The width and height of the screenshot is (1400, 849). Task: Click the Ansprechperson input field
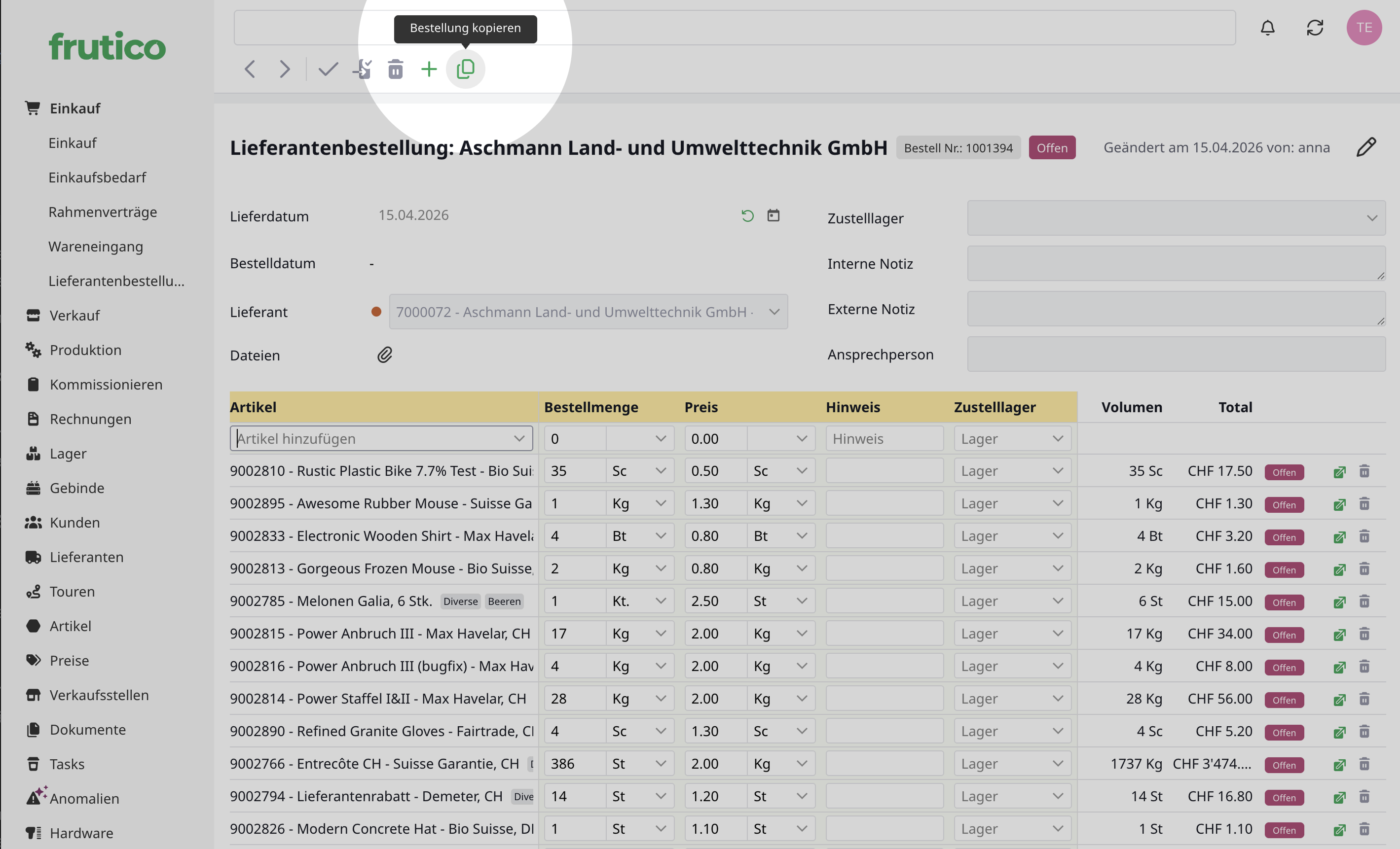point(1176,354)
